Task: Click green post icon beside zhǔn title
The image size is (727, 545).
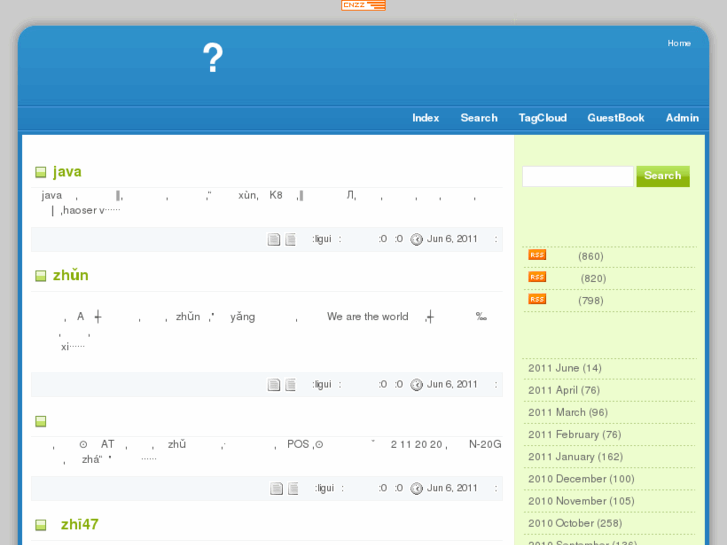Action: [41, 276]
